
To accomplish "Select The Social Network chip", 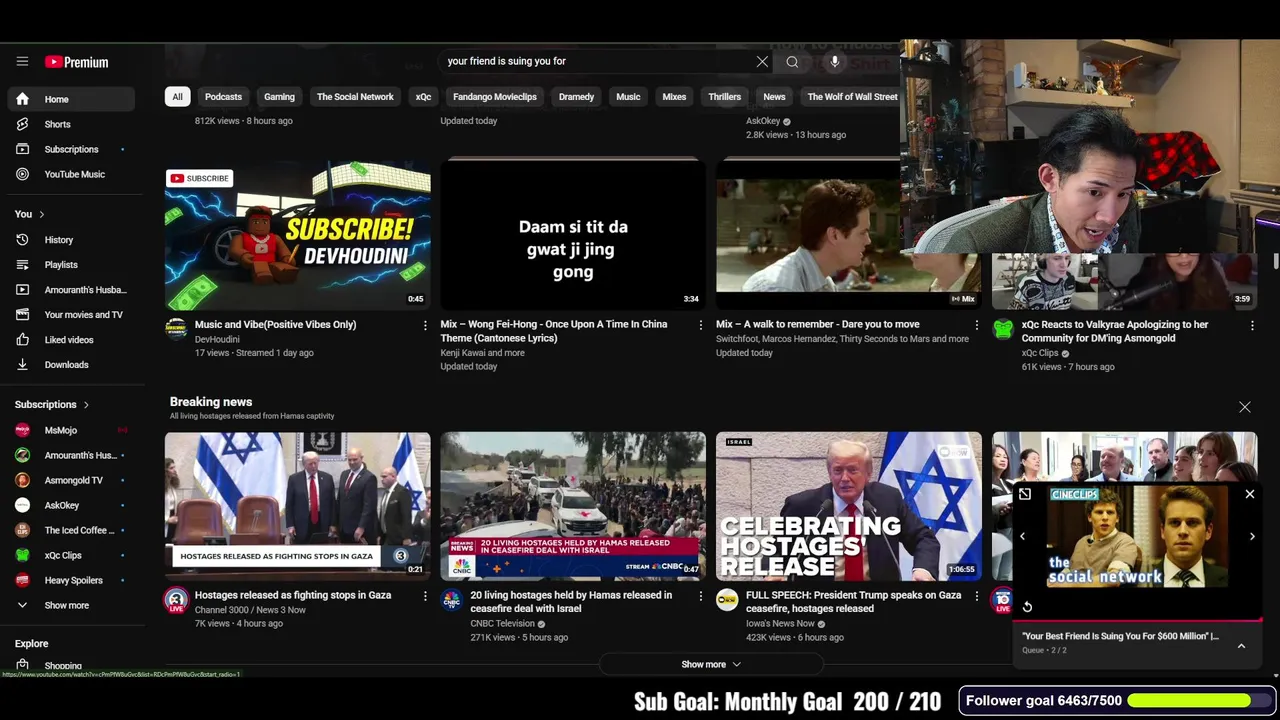I will point(355,97).
